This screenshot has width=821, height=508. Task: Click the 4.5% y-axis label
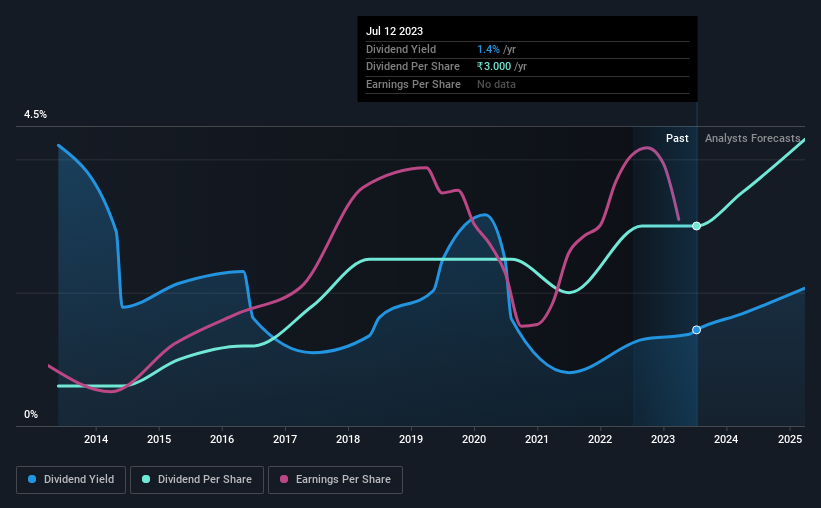tap(35, 114)
